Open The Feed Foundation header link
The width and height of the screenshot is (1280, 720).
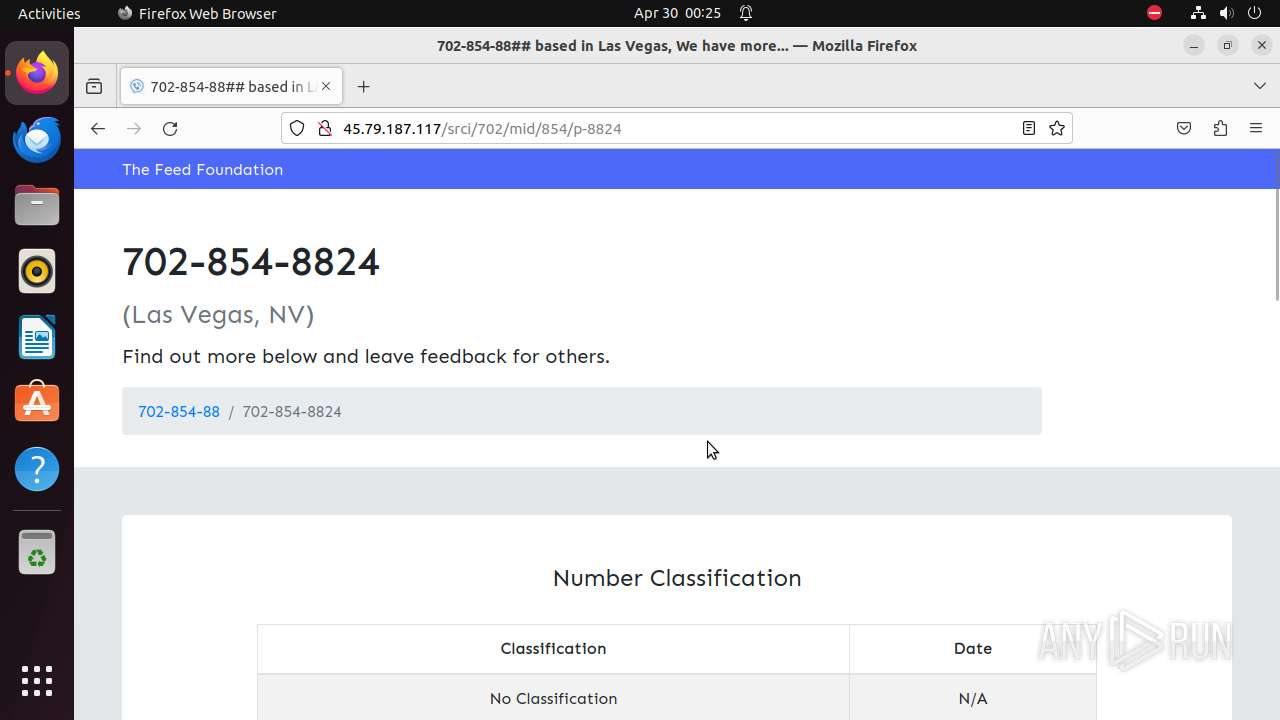coord(202,169)
